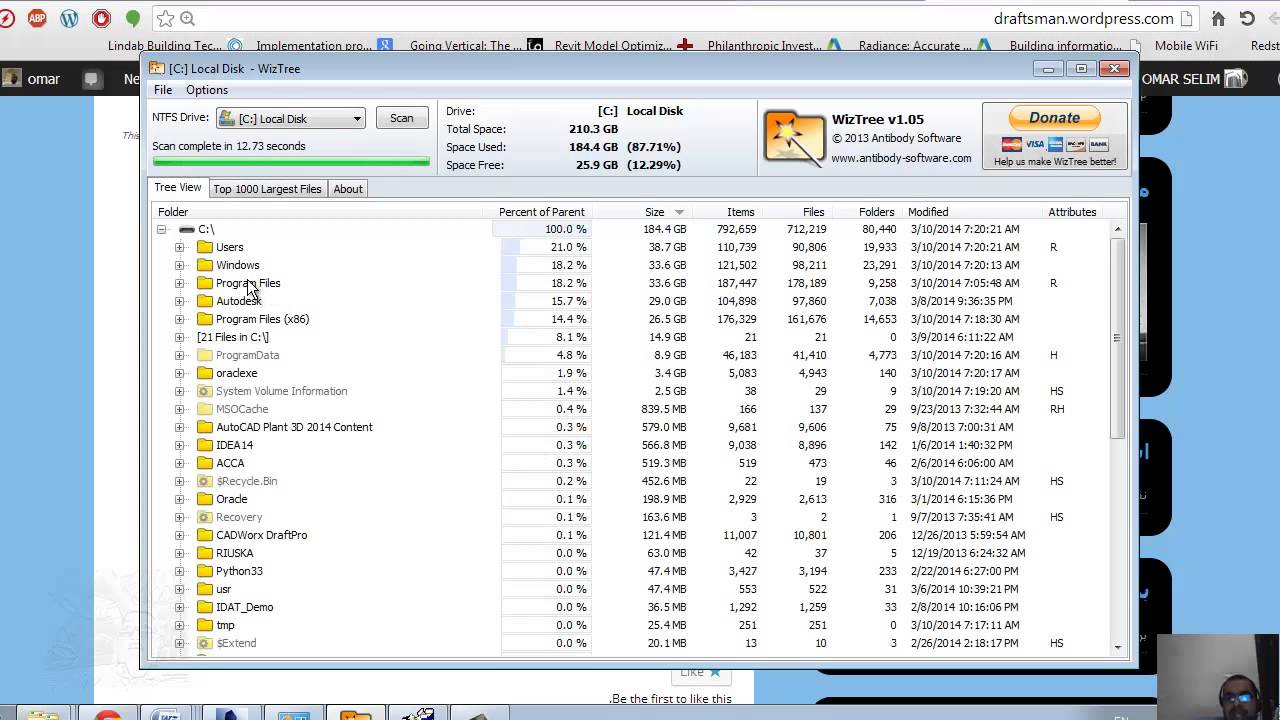Click the ACCA folder icon
This screenshot has width=1280, height=720.
(205, 463)
